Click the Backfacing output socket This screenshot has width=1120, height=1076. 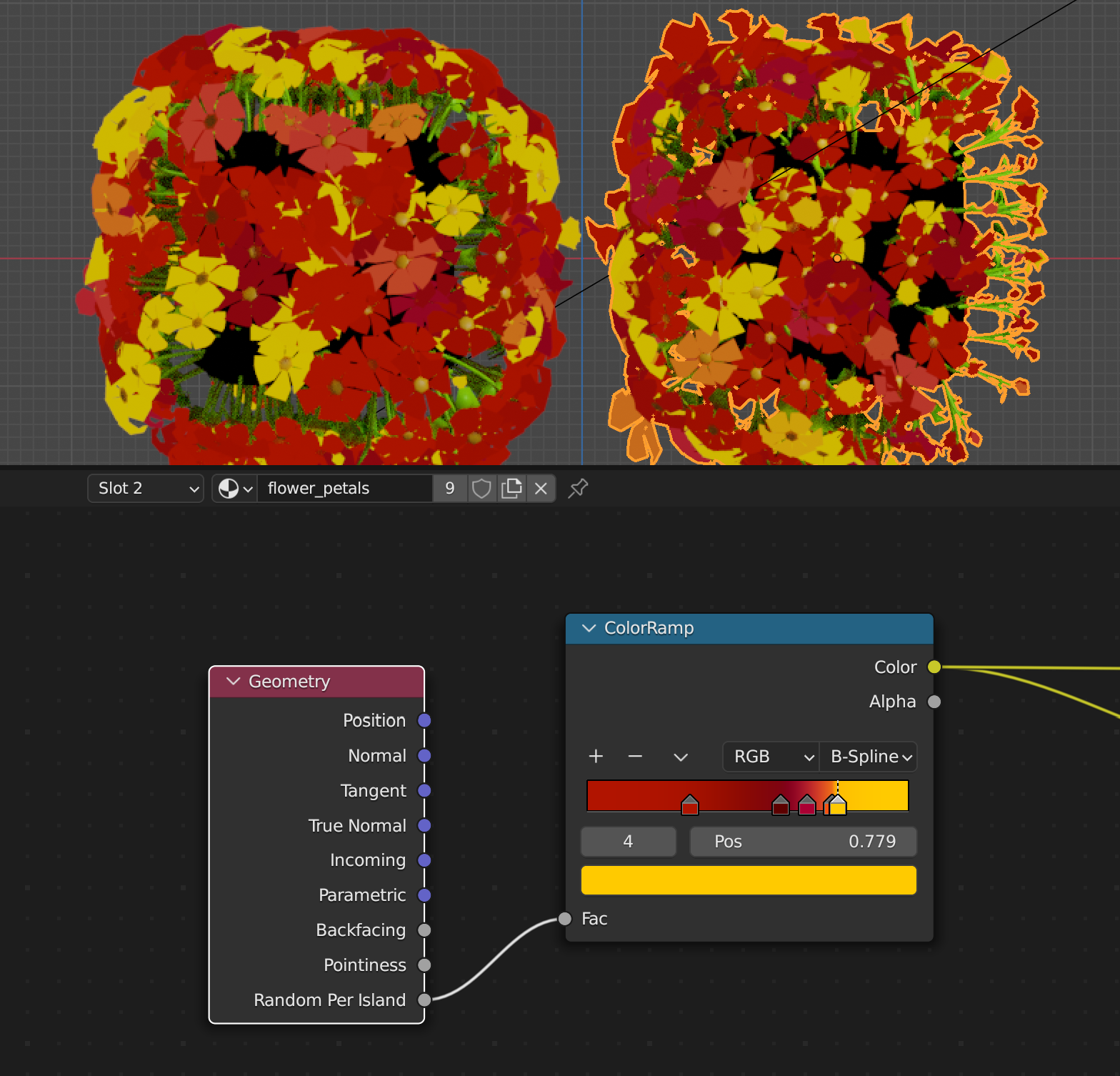424,930
